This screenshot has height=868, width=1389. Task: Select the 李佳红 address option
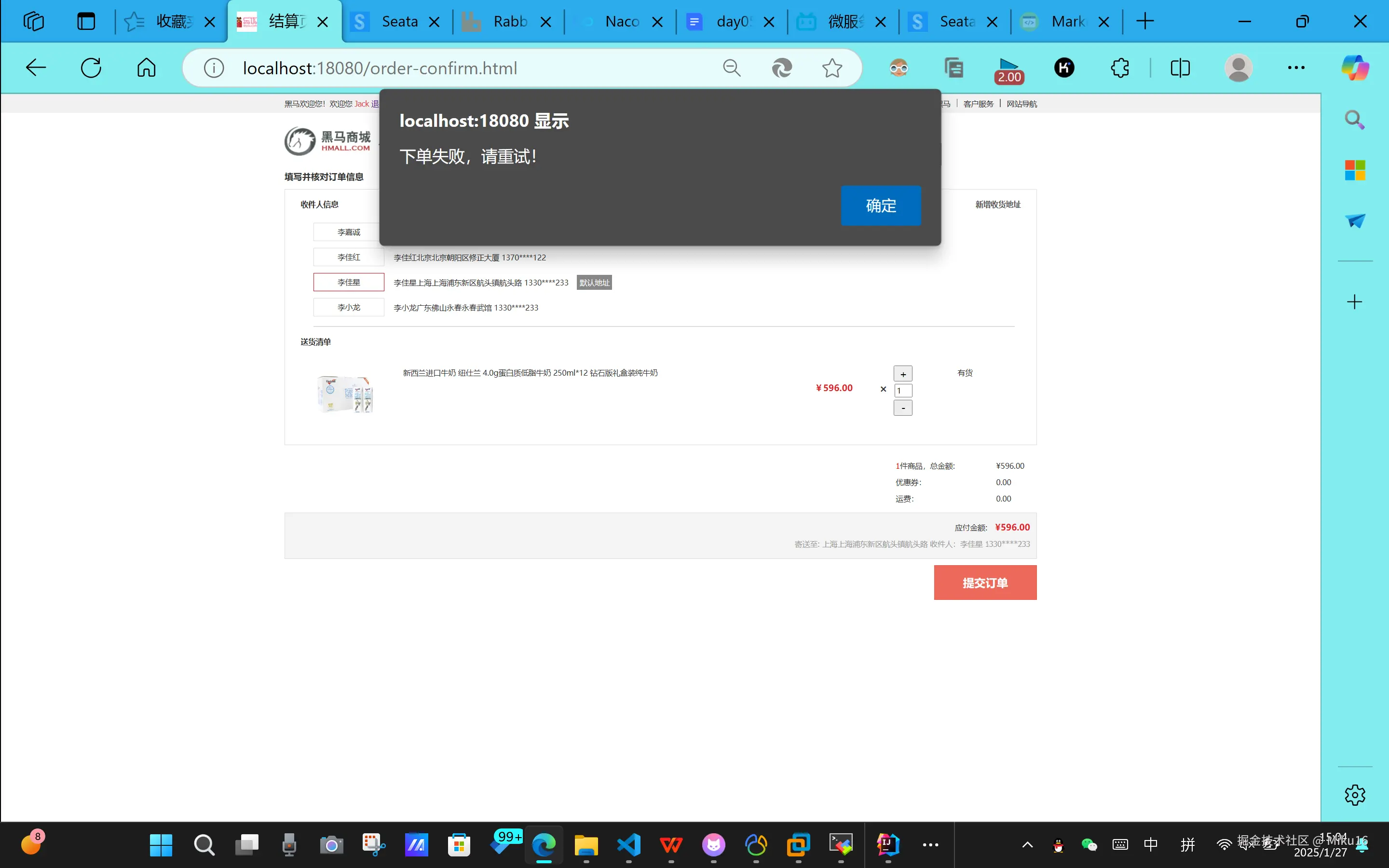[x=348, y=257]
